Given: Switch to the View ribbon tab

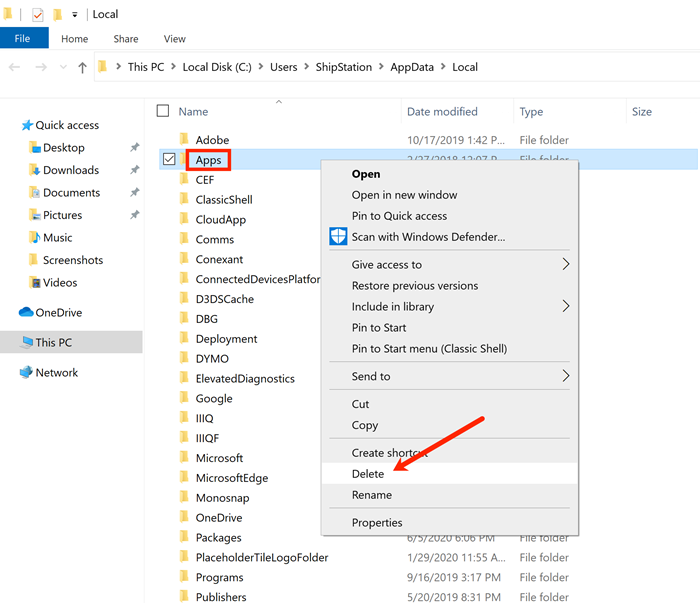Looking at the screenshot, I should point(175,39).
